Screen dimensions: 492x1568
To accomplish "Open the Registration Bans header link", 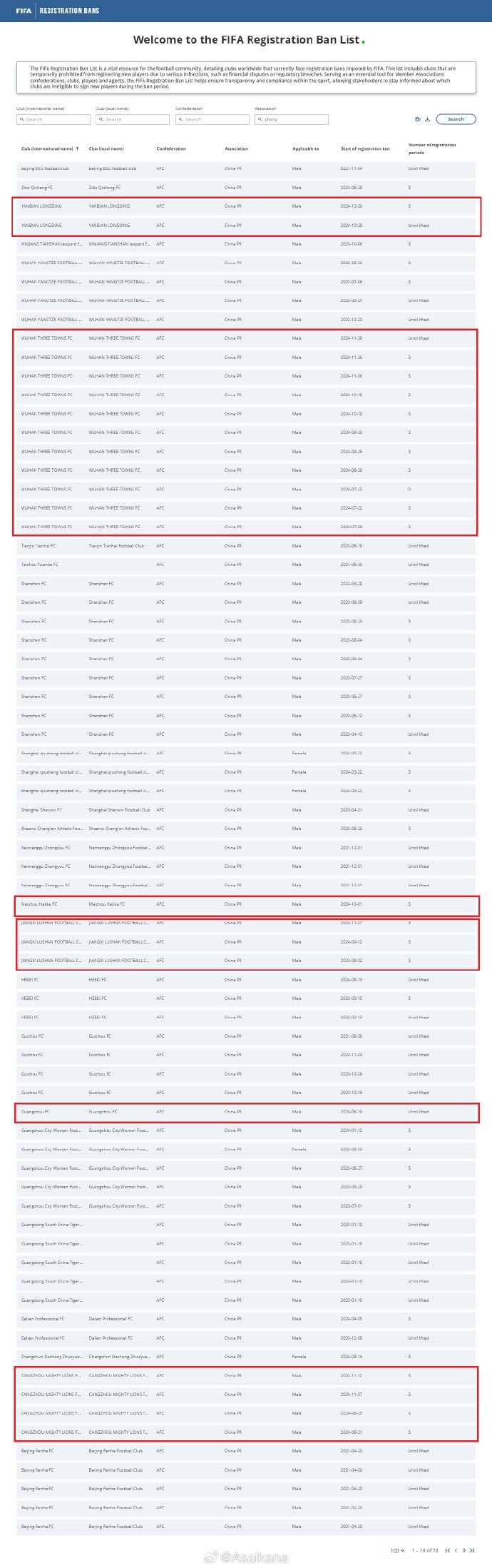I will coord(69,11).
